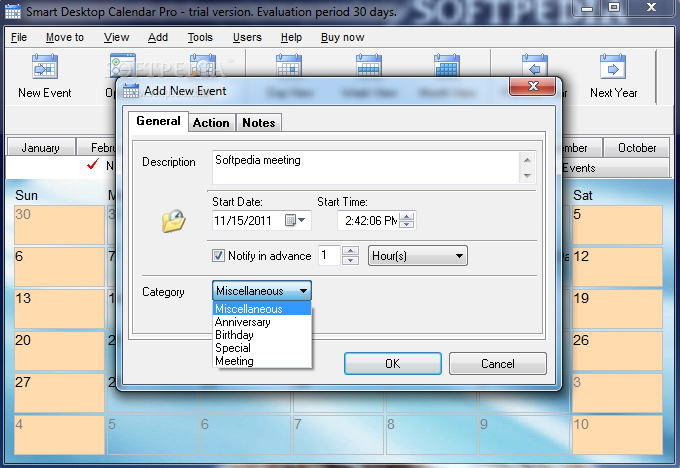
Task: Click the Day View calendar toolbar icon
Action: pyautogui.click(x=289, y=65)
